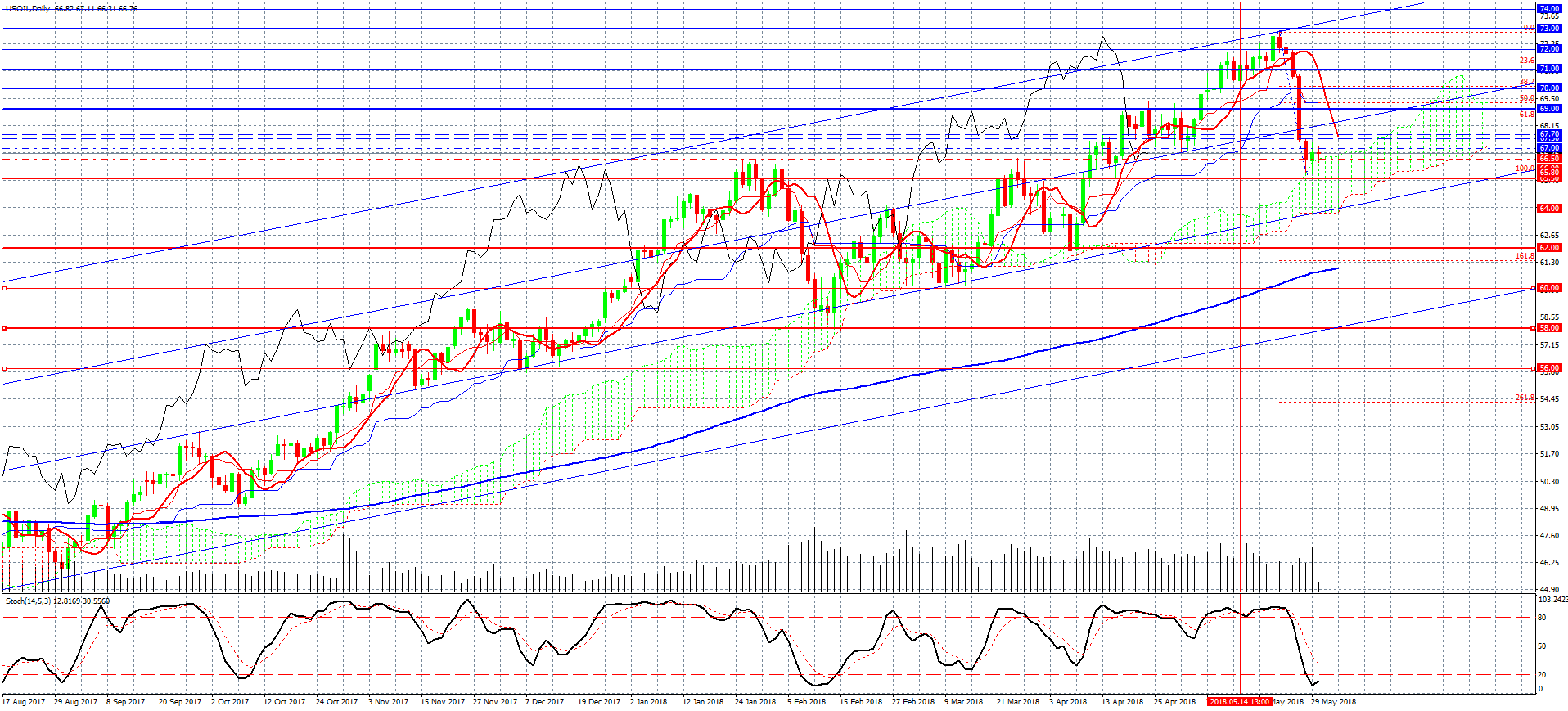Click the 46.25 price scale value
Viewport: 1568px width, 711px height.
(1549, 563)
